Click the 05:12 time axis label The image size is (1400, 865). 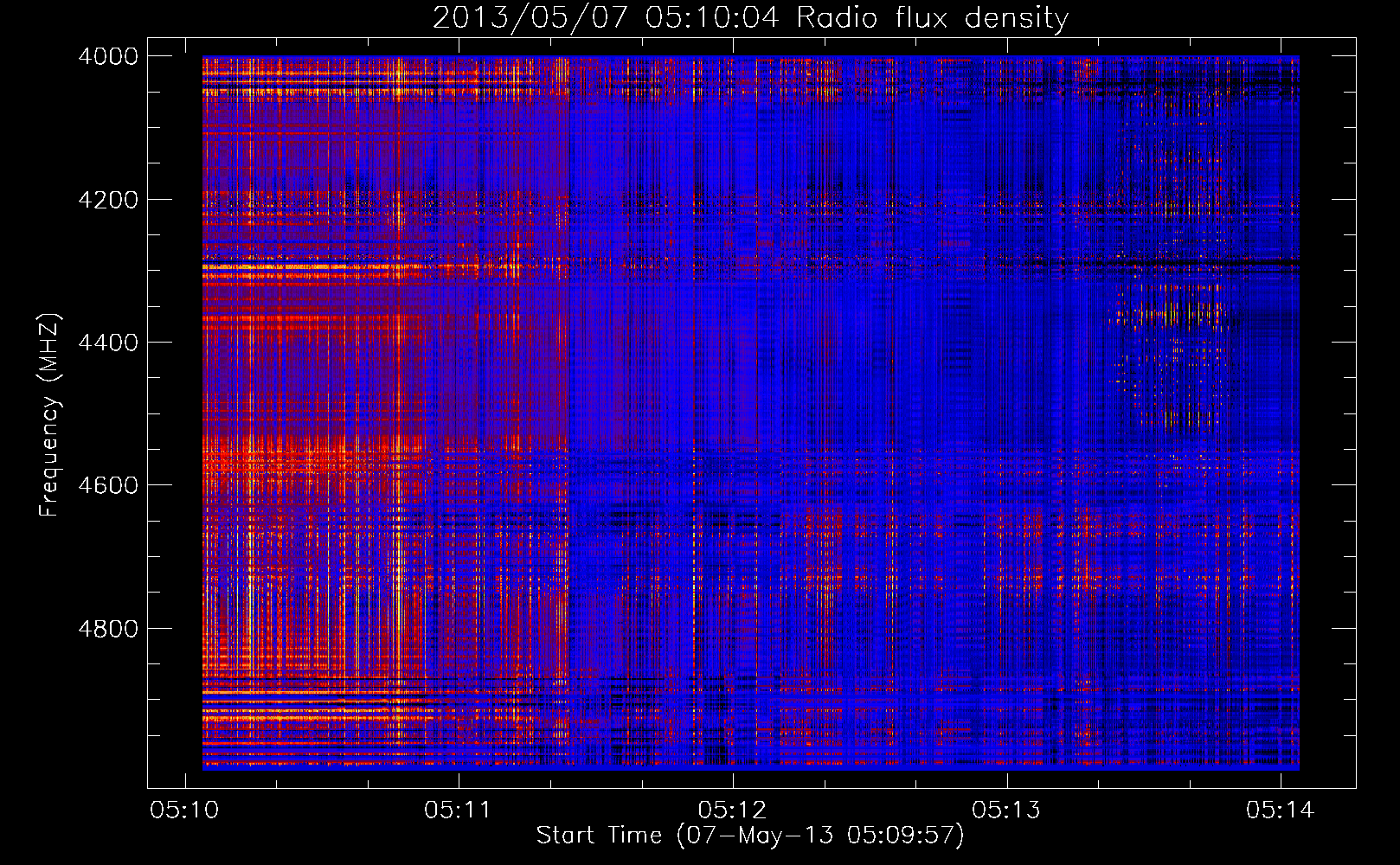coord(732,811)
